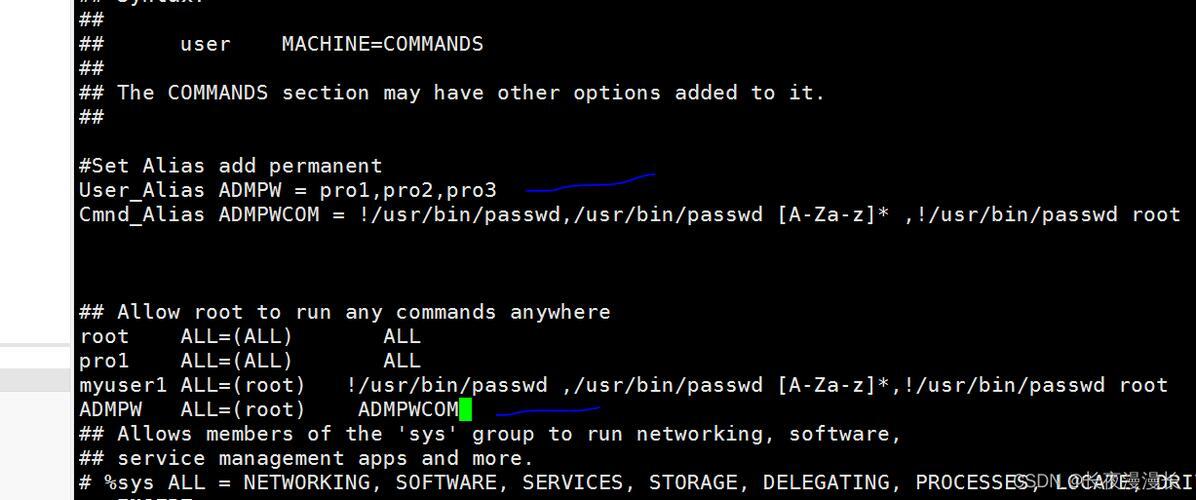Click the blue underline beside ADMPWCOM cursor

click(x=548, y=412)
